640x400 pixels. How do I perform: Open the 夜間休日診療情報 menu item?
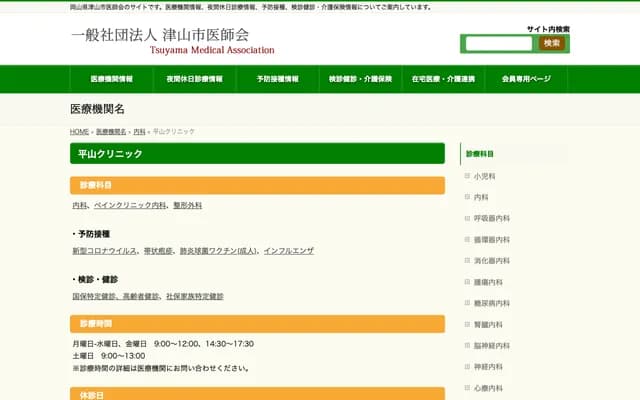(194, 78)
